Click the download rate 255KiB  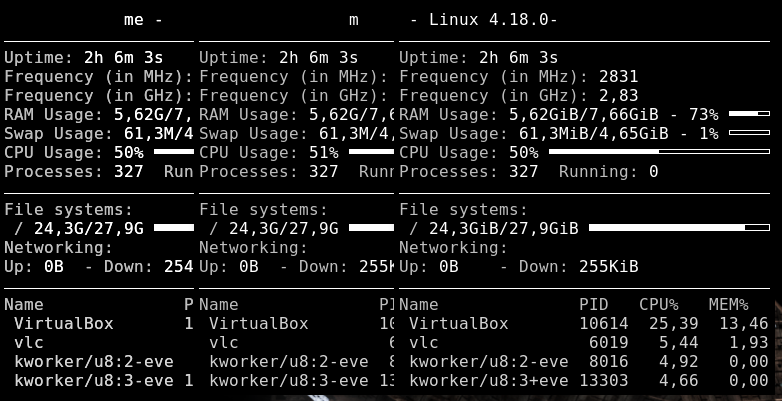click(x=608, y=266)
